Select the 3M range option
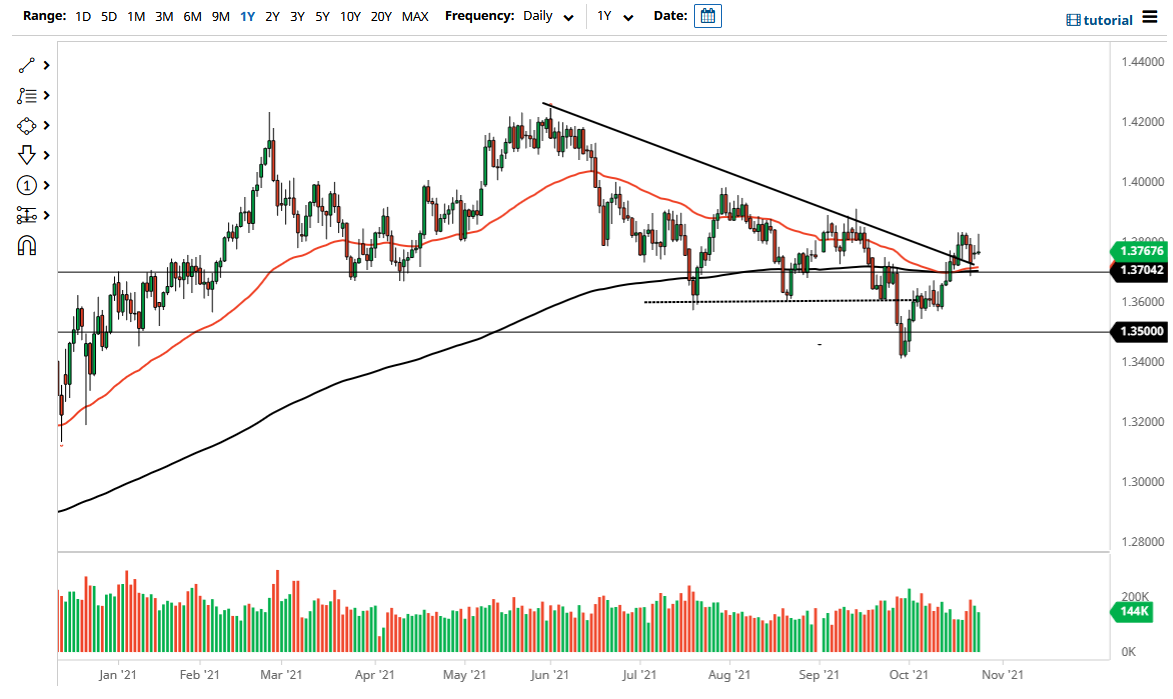This screenshot has width=1173, height=699. (164, 17)
